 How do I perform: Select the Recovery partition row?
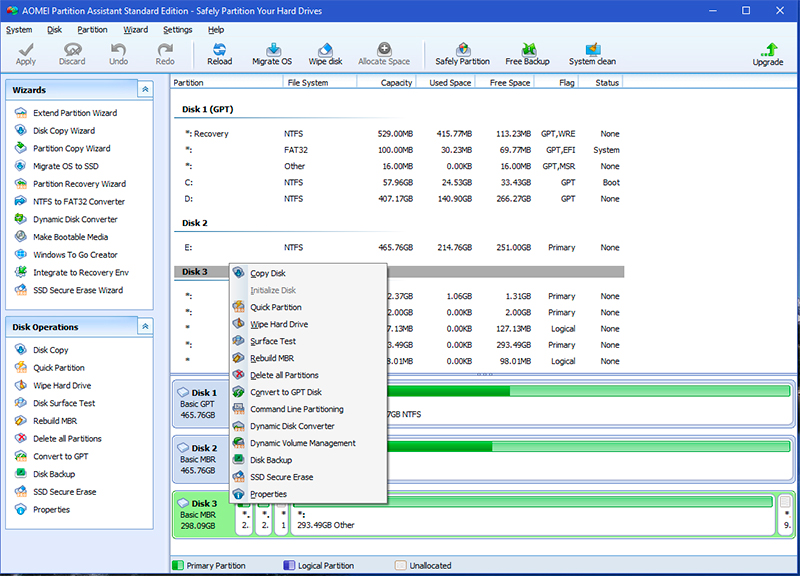click(399, 134)
